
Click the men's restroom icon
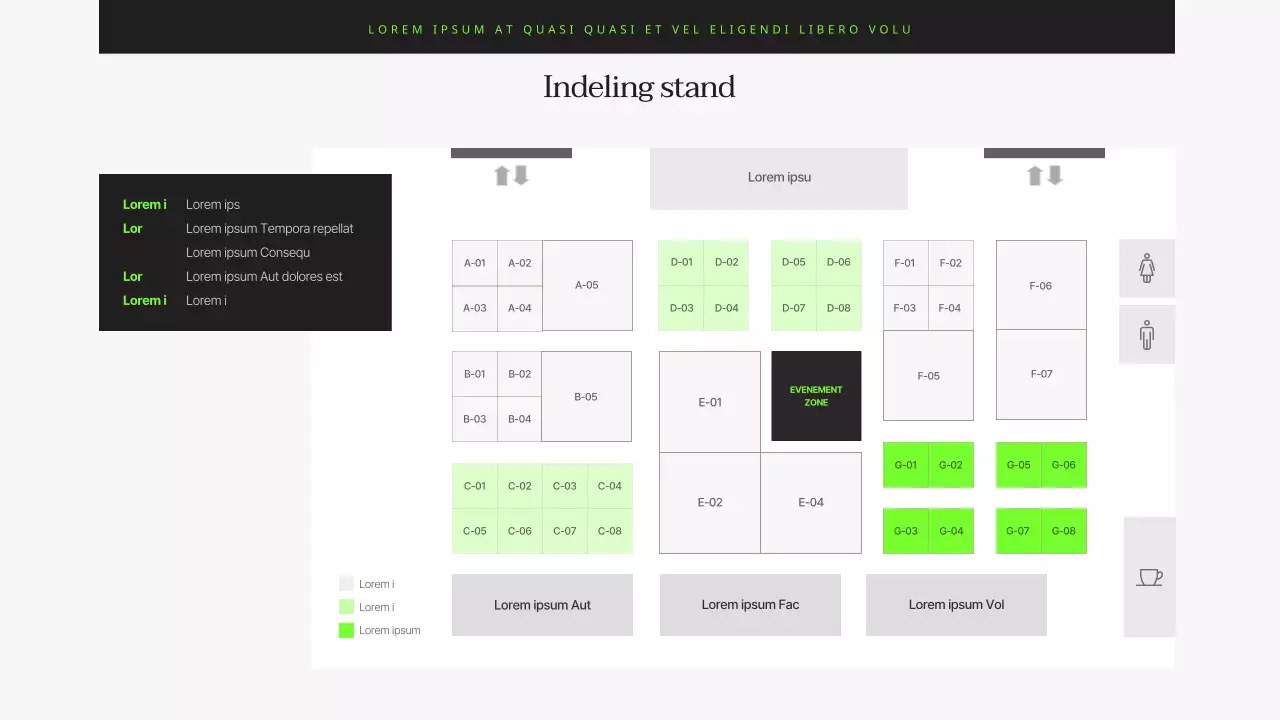pos(1146,335)
